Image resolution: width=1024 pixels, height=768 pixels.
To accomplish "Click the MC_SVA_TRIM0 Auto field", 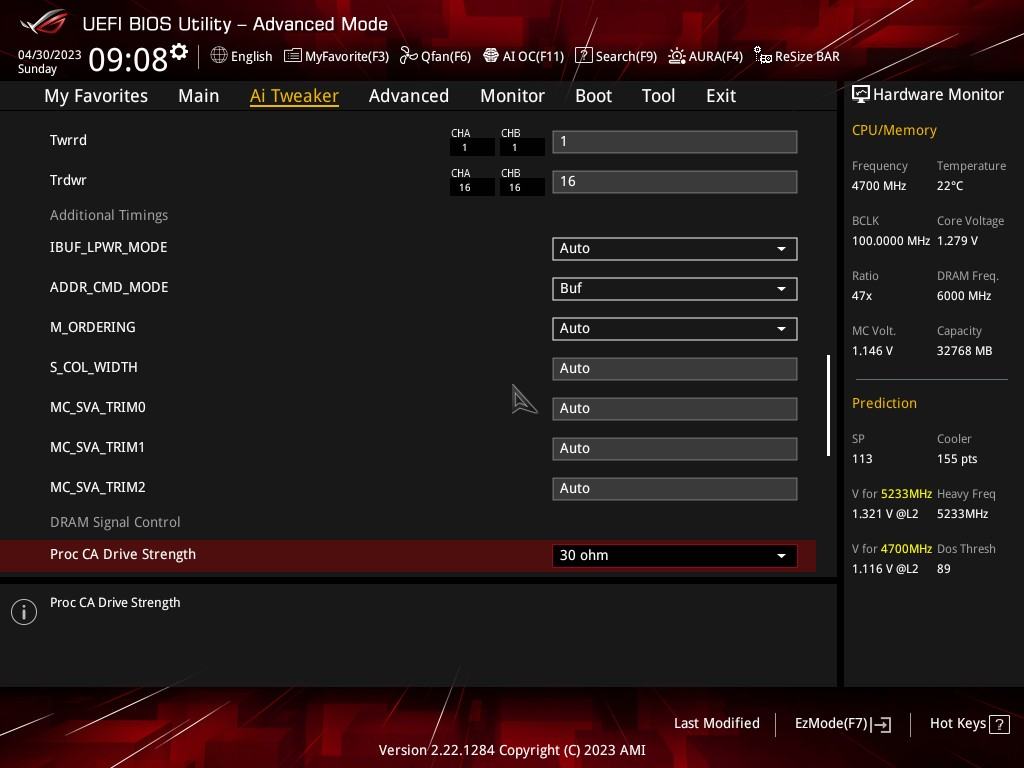I will coord(675,409).
